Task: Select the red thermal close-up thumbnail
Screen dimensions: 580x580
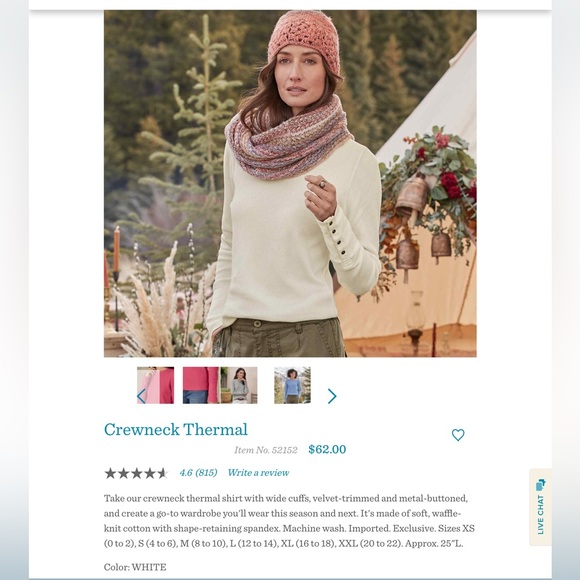Action: click(201, 385)
